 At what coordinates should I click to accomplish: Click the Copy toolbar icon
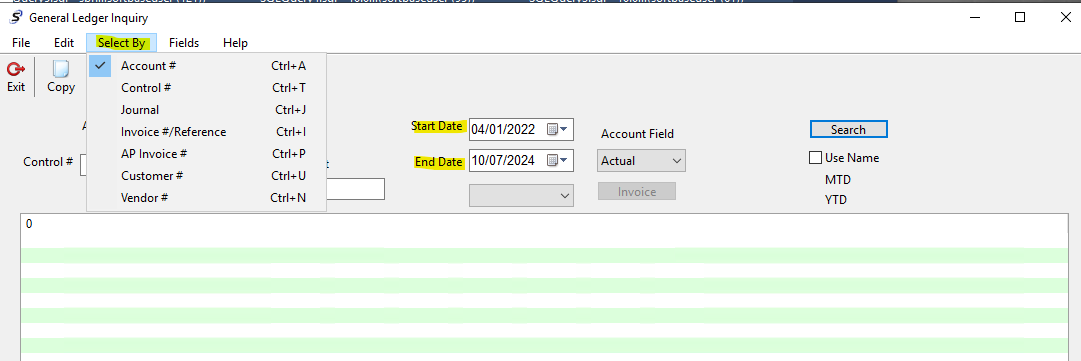tap(61, 76)
